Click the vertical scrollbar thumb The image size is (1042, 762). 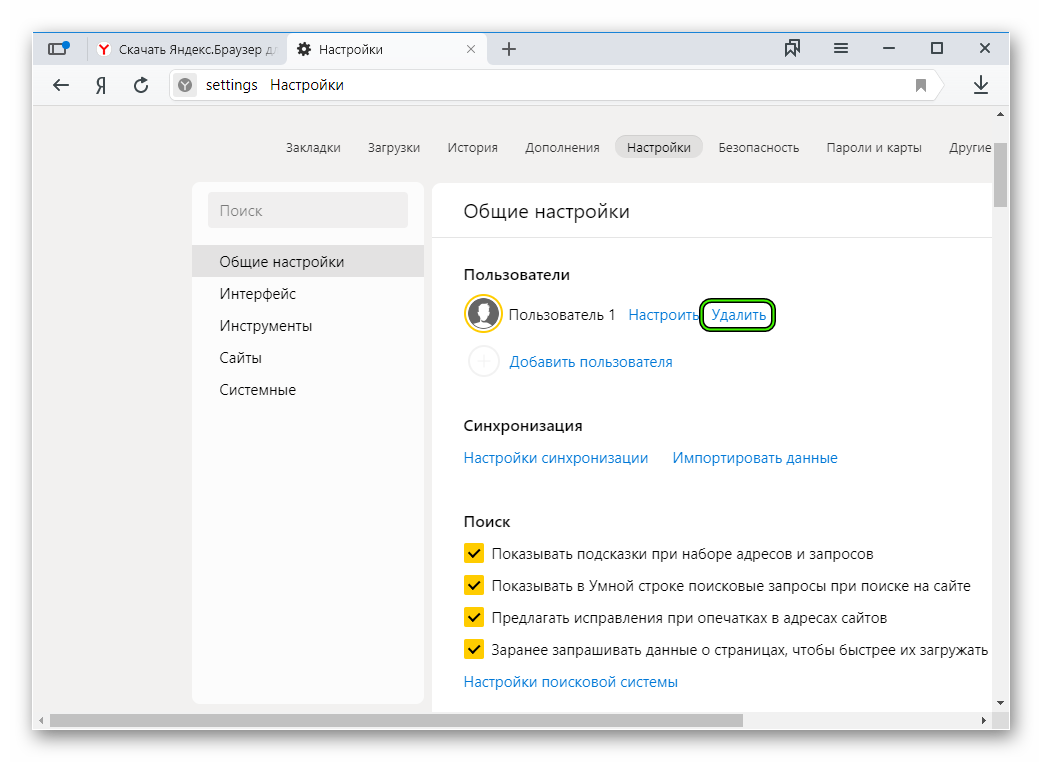1000,175
